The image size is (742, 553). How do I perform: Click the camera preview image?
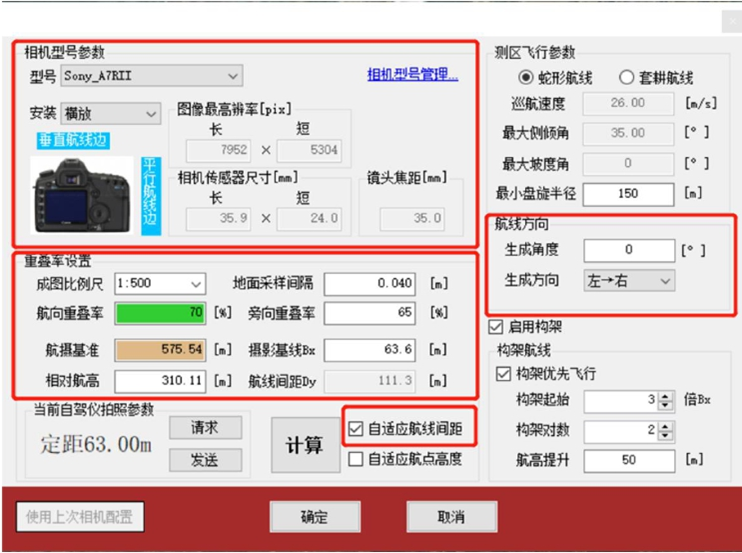coord(82,195)
